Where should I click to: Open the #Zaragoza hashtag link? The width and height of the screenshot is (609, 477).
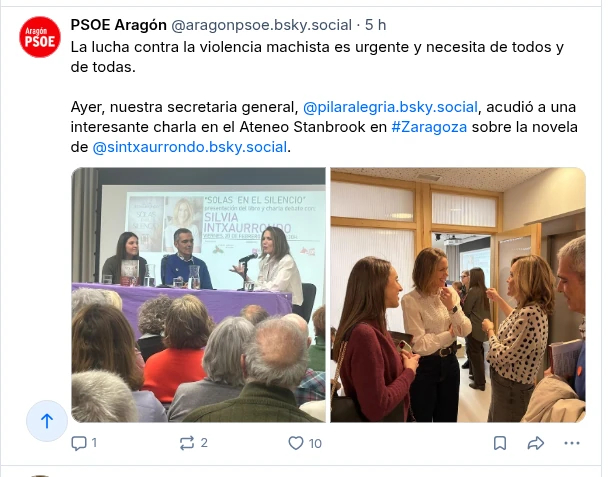click(x=429, y=127)
